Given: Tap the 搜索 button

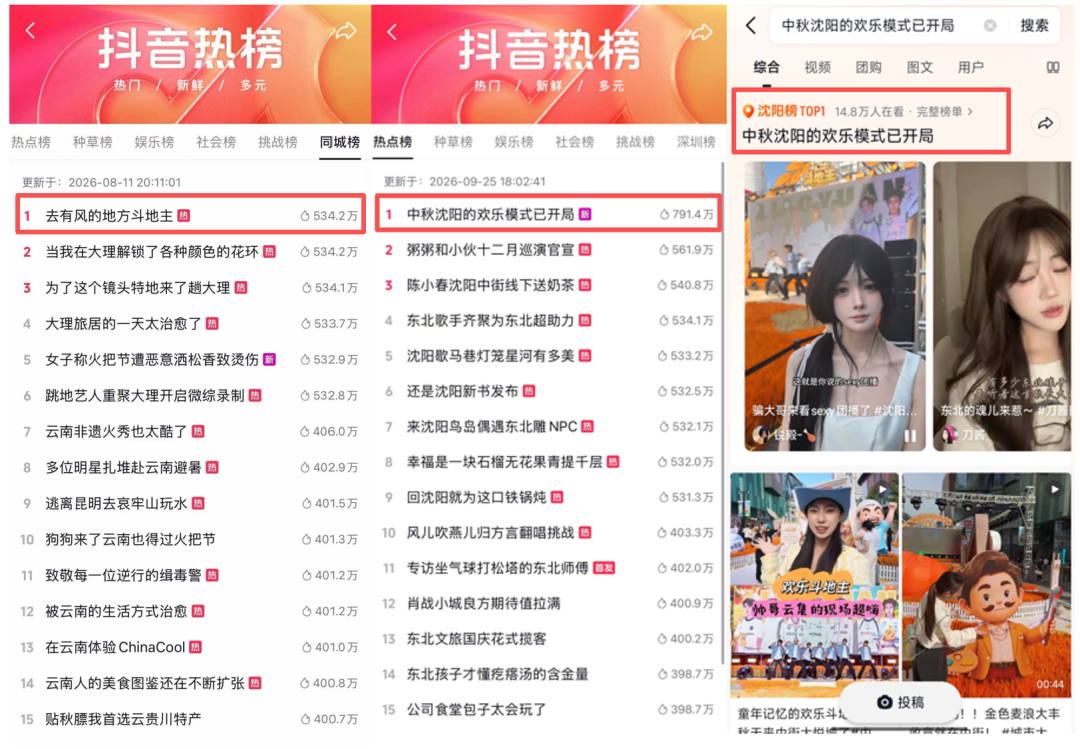Looking at the screenshot, I should (1034, 25).
